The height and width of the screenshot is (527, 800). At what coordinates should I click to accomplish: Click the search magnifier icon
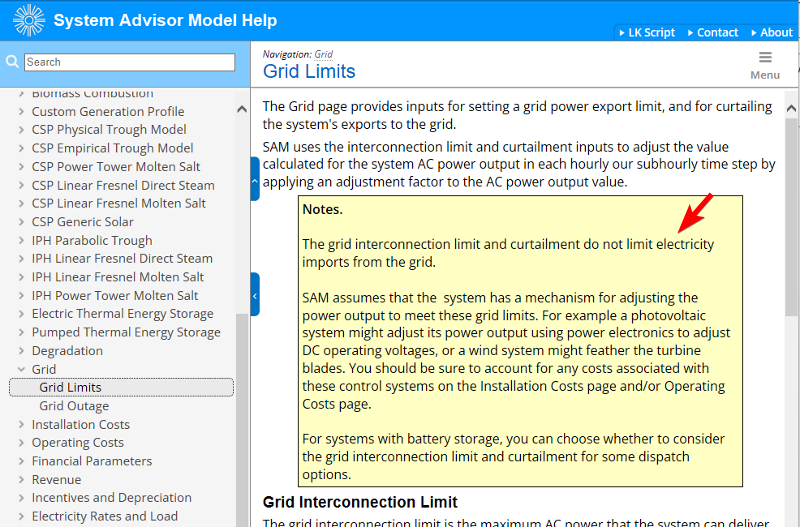click(13, 62)
